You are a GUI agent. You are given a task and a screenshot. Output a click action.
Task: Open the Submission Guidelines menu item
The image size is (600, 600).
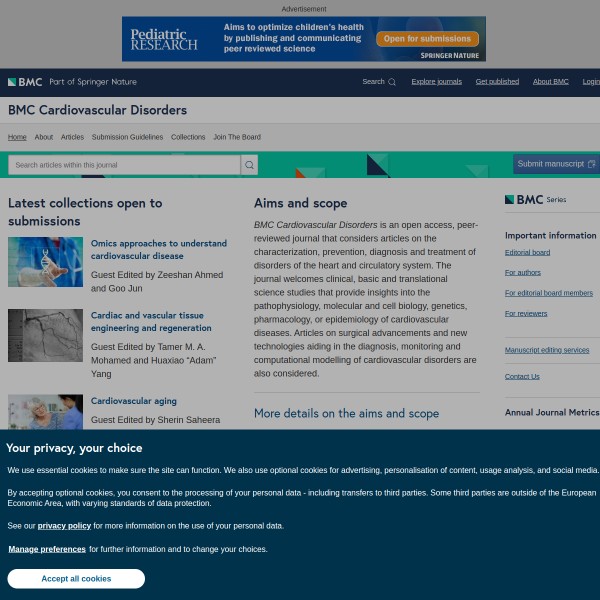(x=127, y=137)
